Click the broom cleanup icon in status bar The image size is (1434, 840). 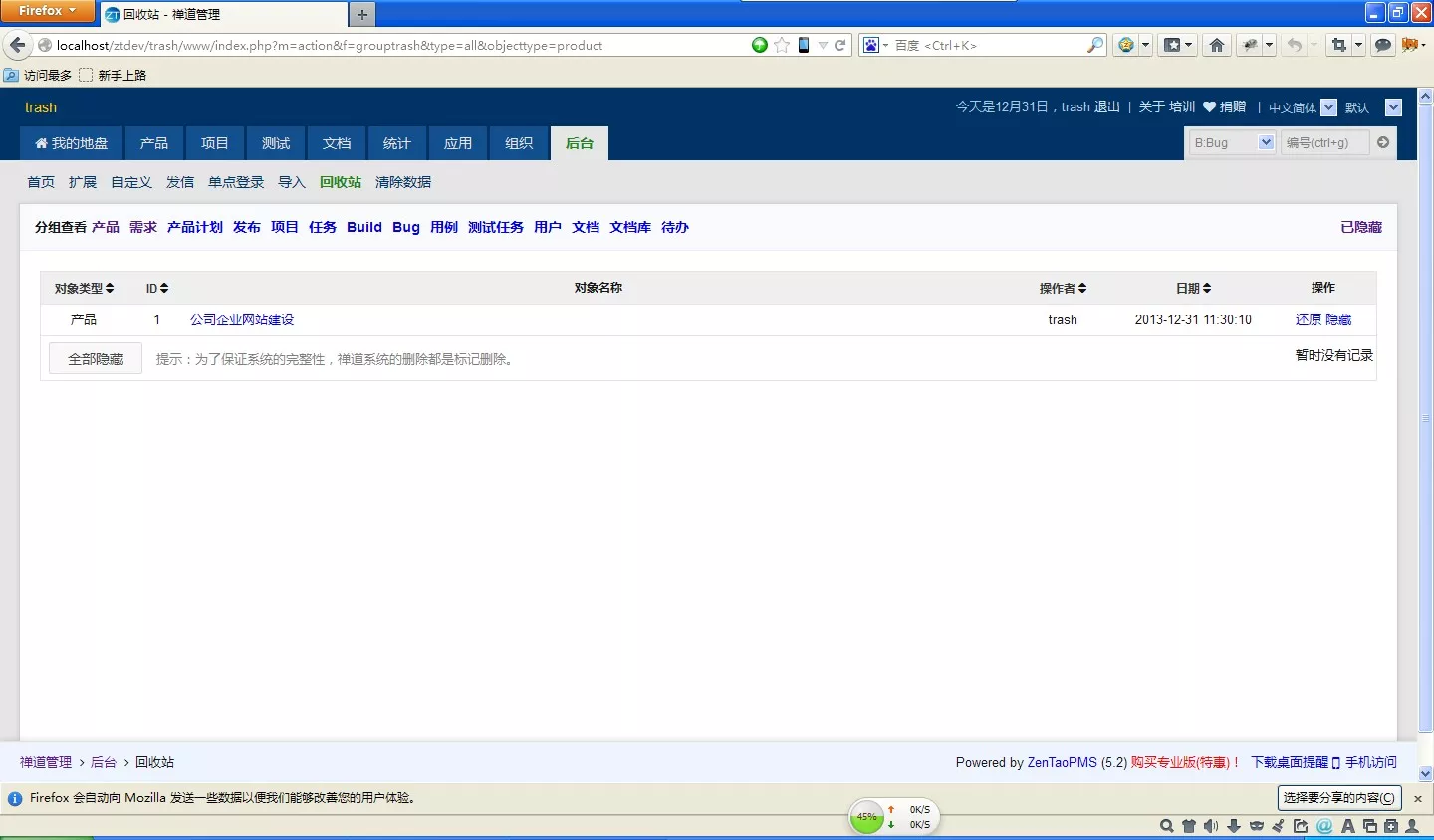[x=1278, y=826]
